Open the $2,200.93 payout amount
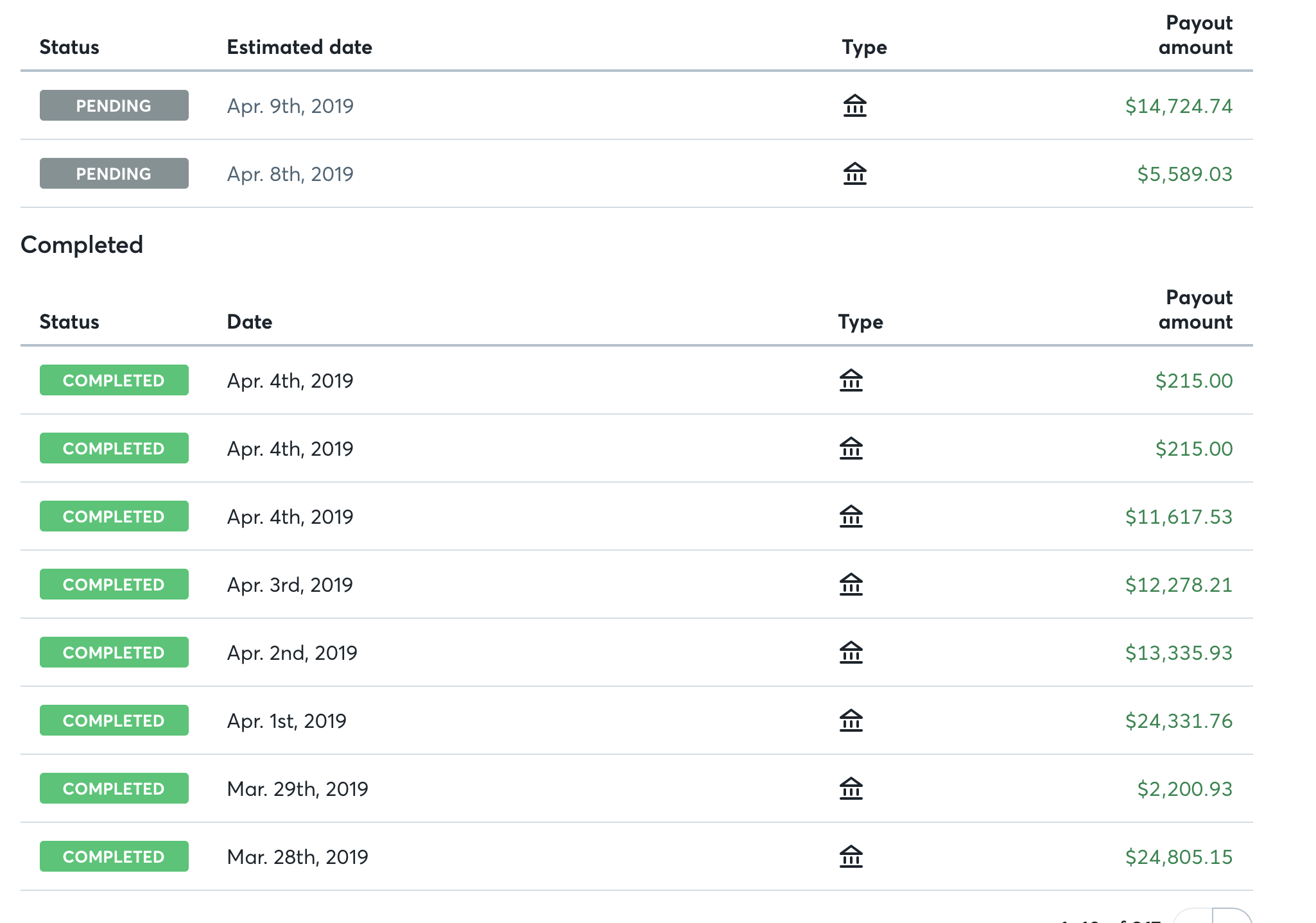Image resolution: width=1316 pixels, height=923 pixels. (1184, 789)
